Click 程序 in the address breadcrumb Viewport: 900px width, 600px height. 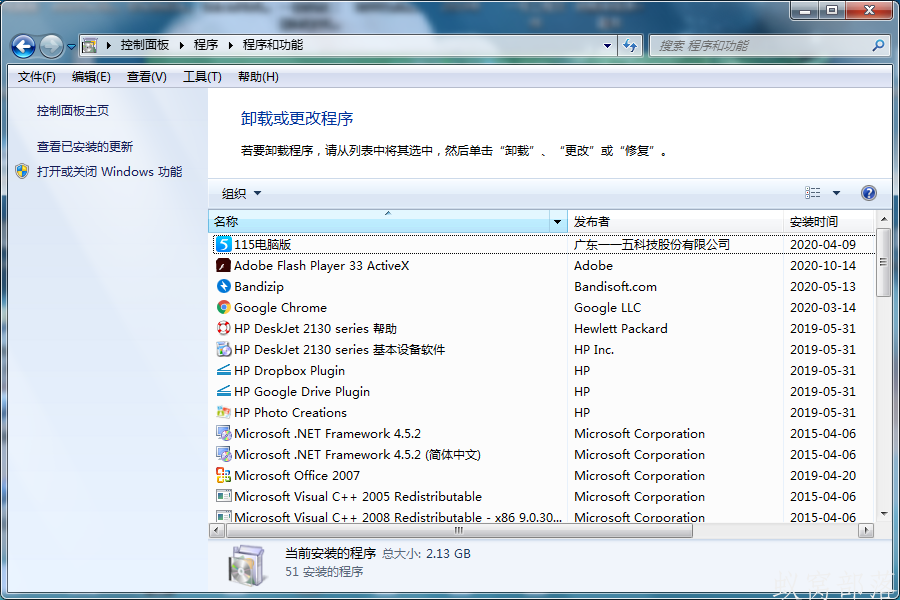coord(205,45)
